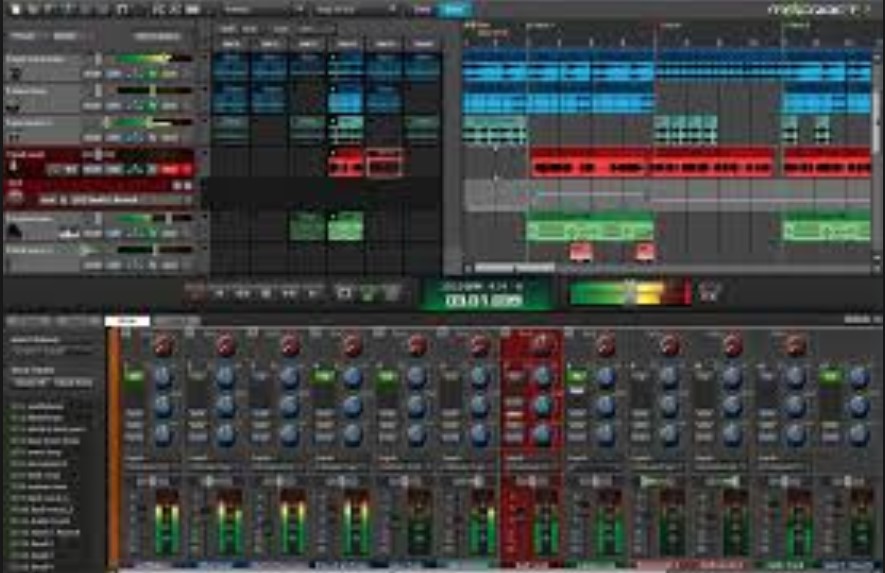Click the play button in transport

tap(266, 293)
